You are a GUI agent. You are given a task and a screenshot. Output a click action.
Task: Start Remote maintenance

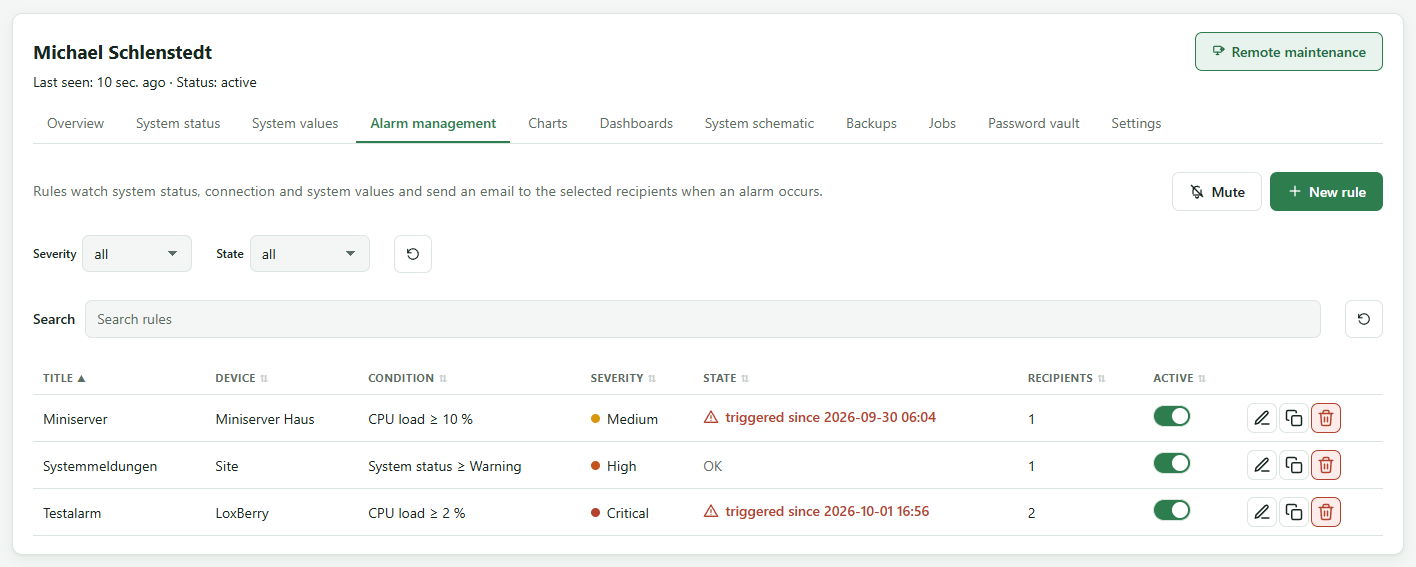[x=1289, y=52]
